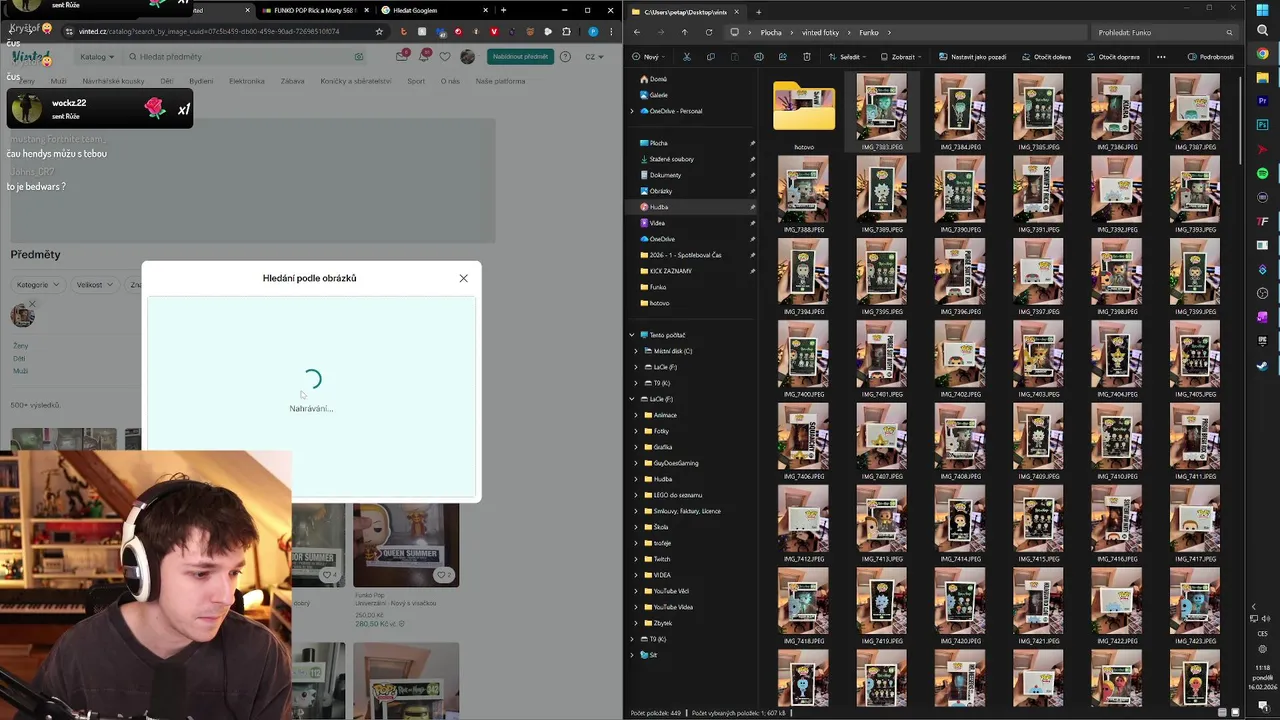Click the camera image-search icon in Vinted search
1280x720 pixels.
(359, 57)
